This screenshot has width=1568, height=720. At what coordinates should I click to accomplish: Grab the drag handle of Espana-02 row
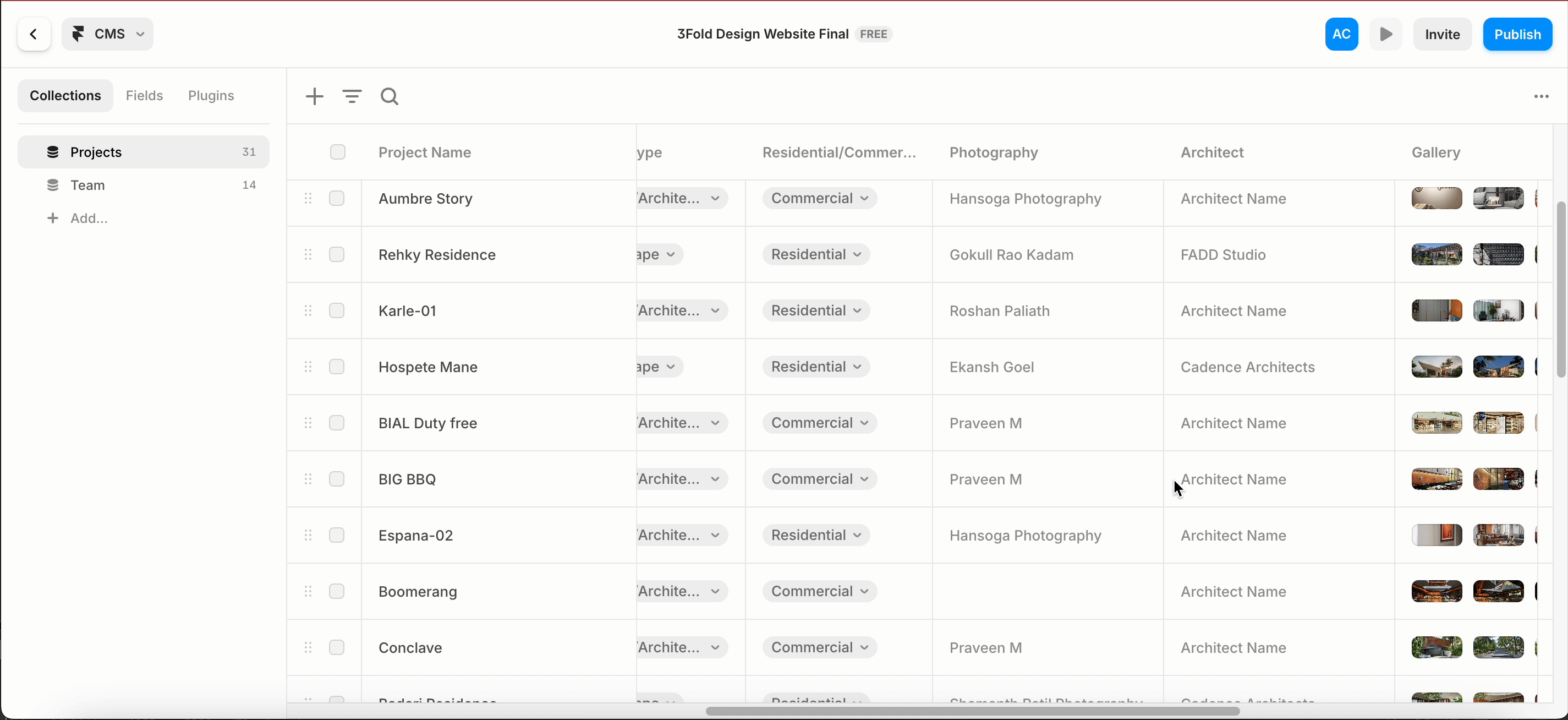(x=308, y=535)
